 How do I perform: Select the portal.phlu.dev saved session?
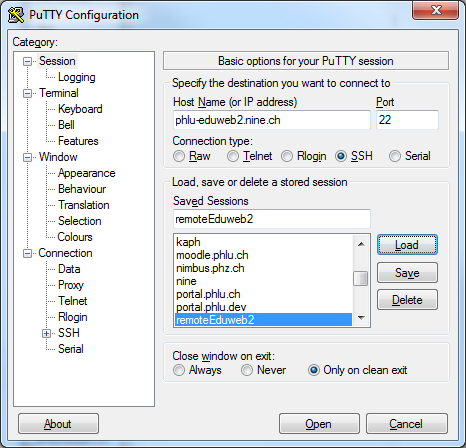(263, 307)
